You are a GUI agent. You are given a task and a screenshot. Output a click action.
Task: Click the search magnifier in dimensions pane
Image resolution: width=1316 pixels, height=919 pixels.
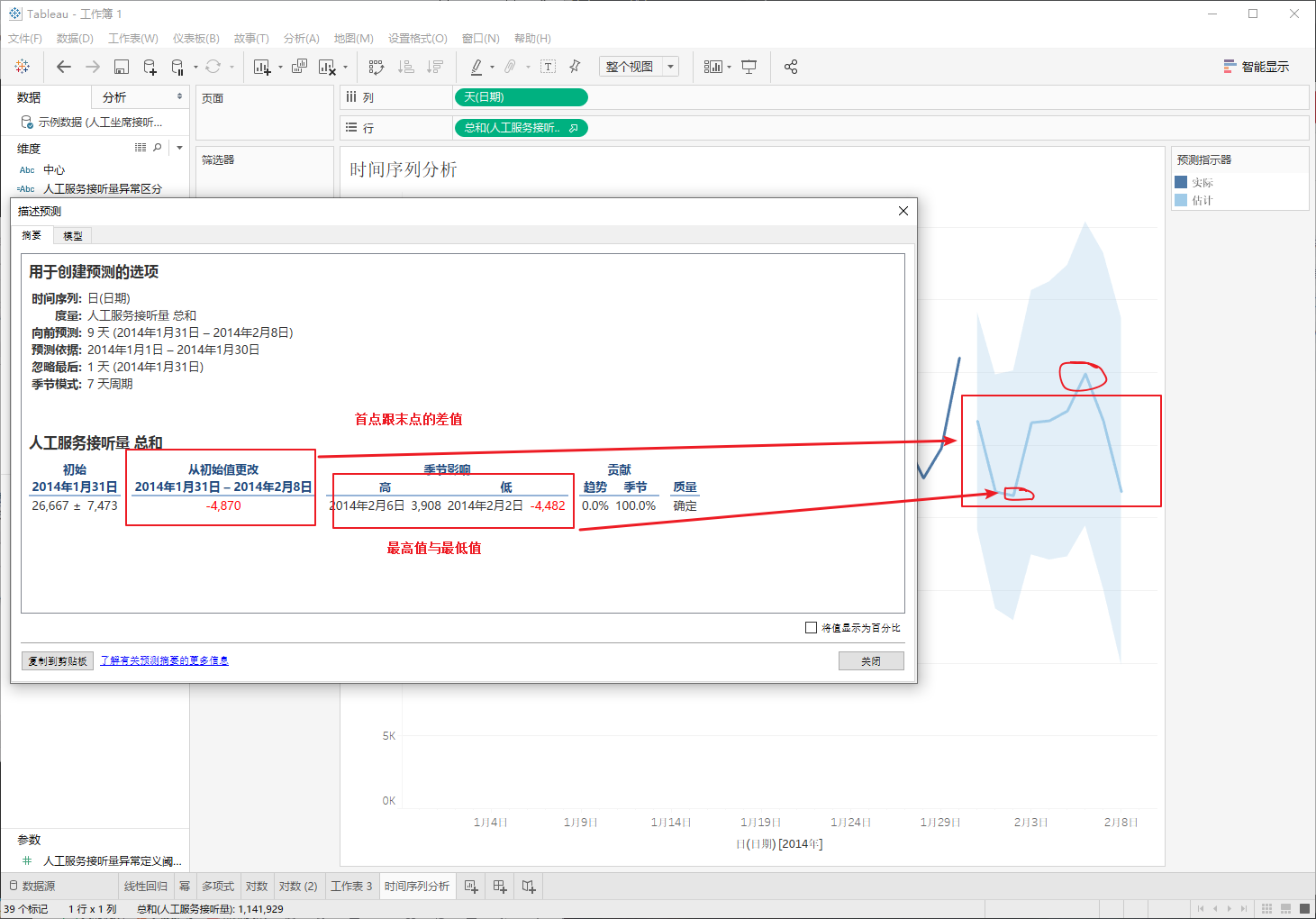[x=158, y=148]
